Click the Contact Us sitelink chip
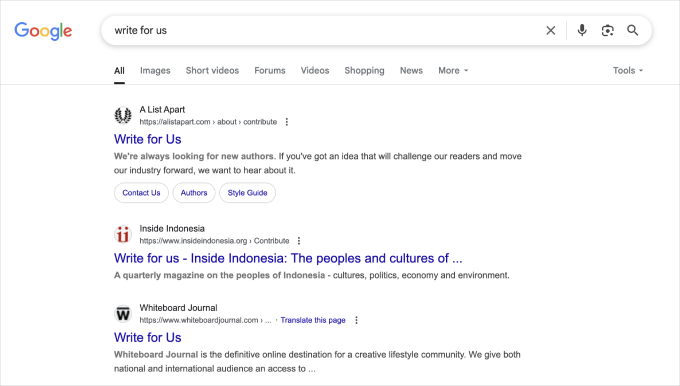Image resolution: width=680 pixels, height=386 pixels. coord(141,193)
